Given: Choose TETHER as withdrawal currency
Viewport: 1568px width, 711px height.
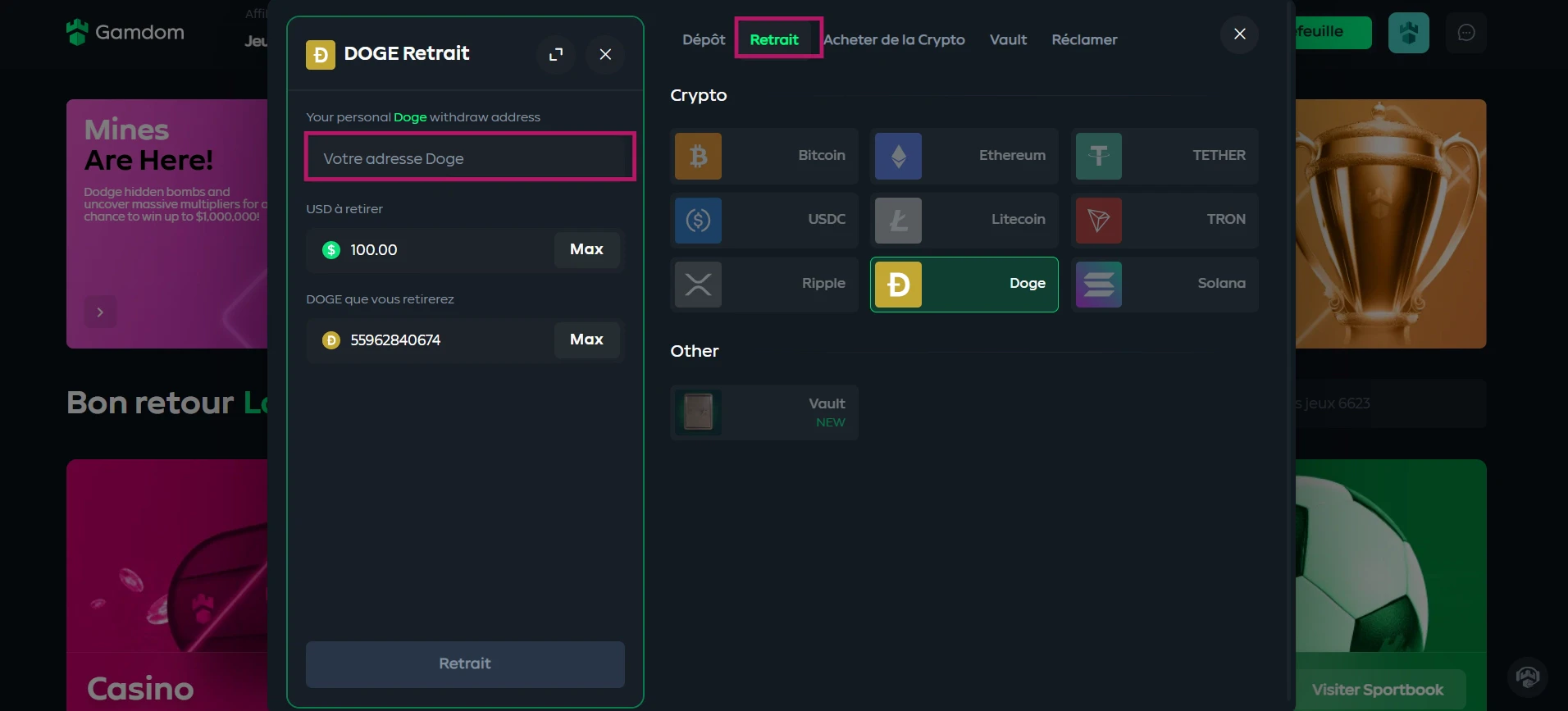Looking at the screenshot, I should (1165, 156).
